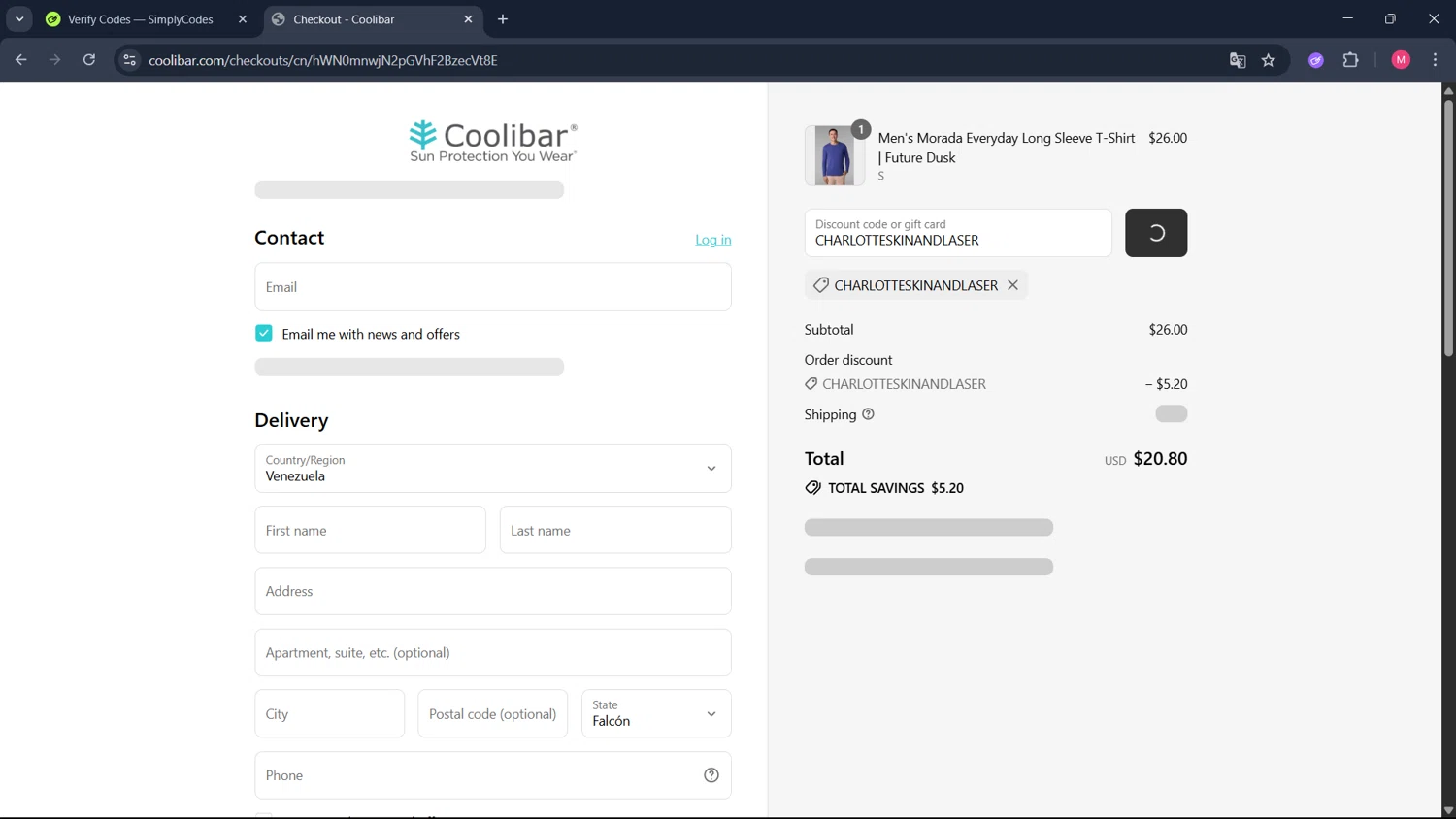Click the page vertical scrollbar thumb
Image resolution: width=1456 pixels, height=819 pixels.
(1448, 228)
